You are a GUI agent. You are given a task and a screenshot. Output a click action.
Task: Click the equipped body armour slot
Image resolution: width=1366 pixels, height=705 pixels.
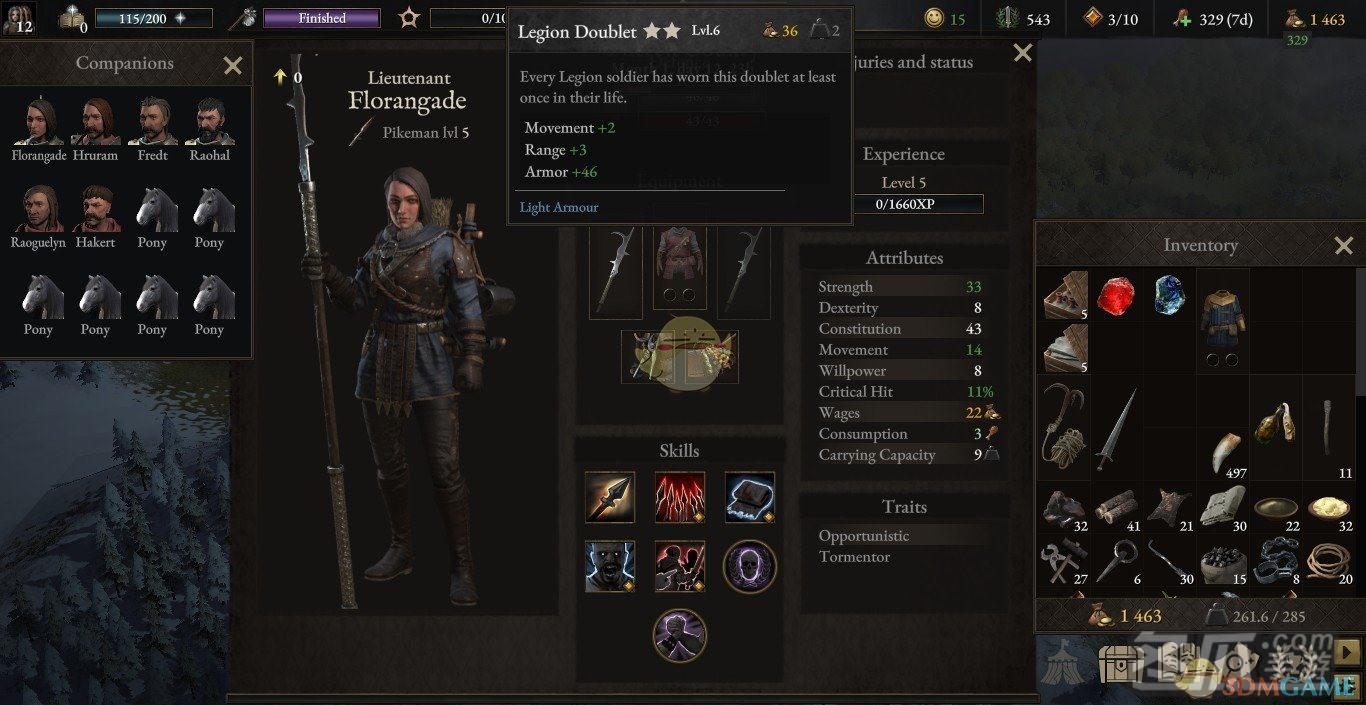click(x=680, y=268)
